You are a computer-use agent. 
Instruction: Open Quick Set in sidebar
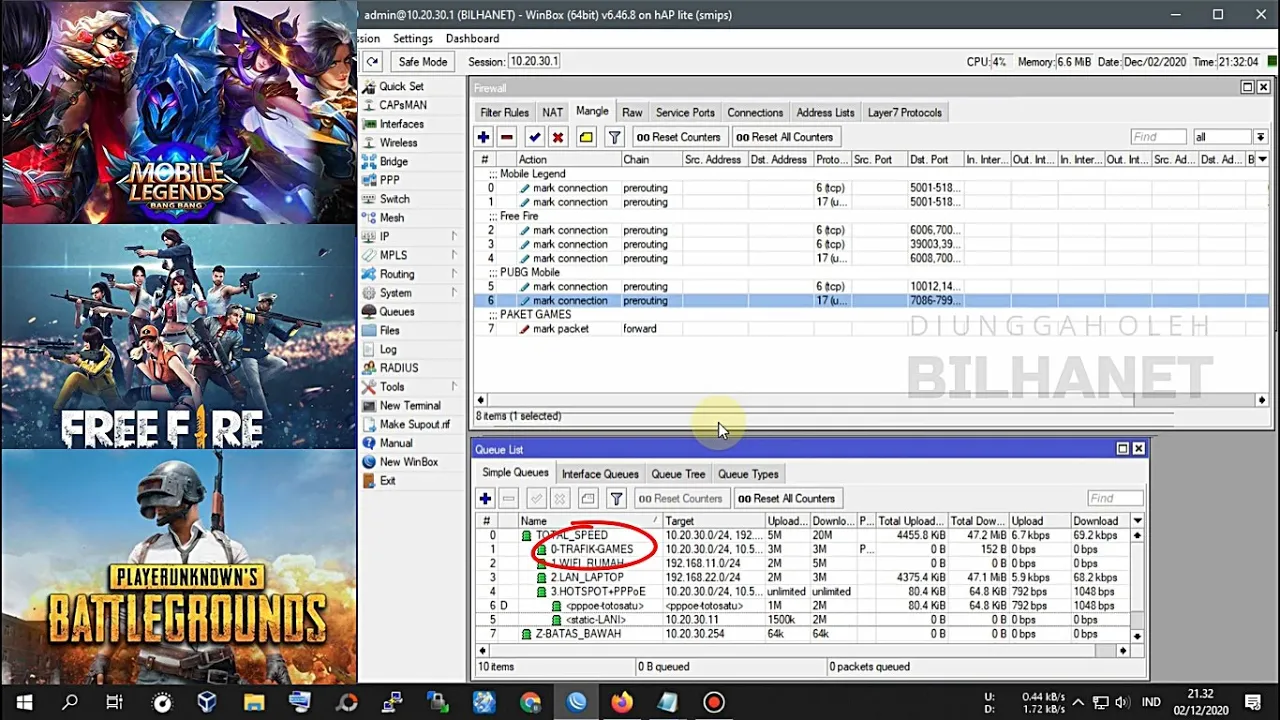pos(400,86)
